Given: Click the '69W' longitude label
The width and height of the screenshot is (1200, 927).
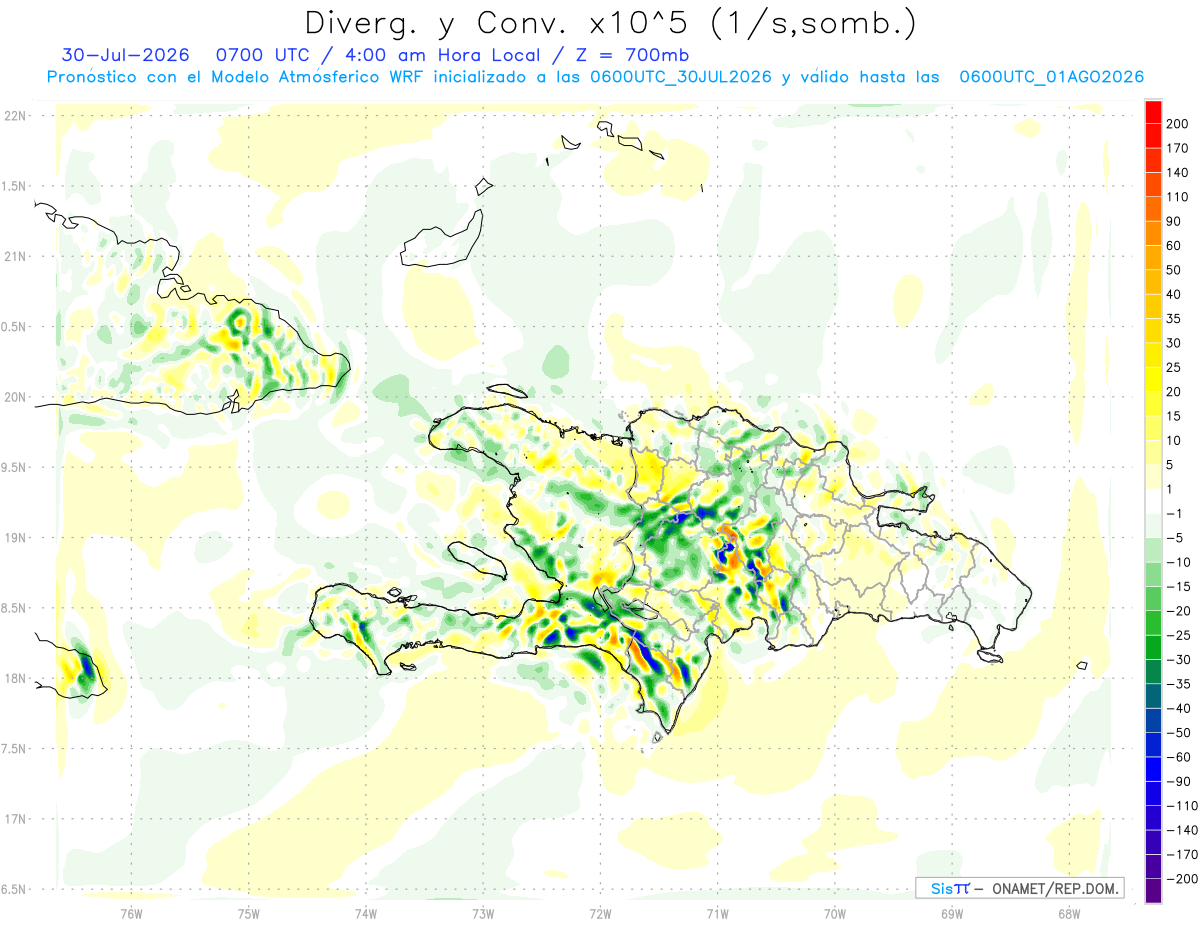Looking at the screenshot, I should tap(952, 913).
